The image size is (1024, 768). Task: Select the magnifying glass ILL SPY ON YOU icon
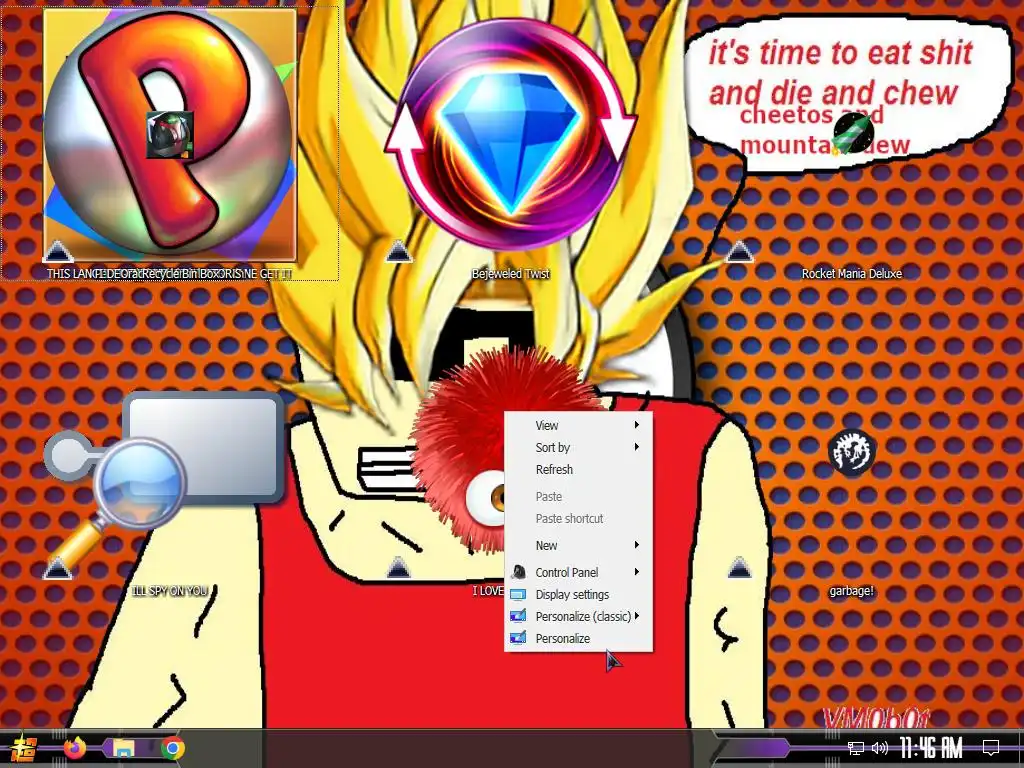pos(163,487)
